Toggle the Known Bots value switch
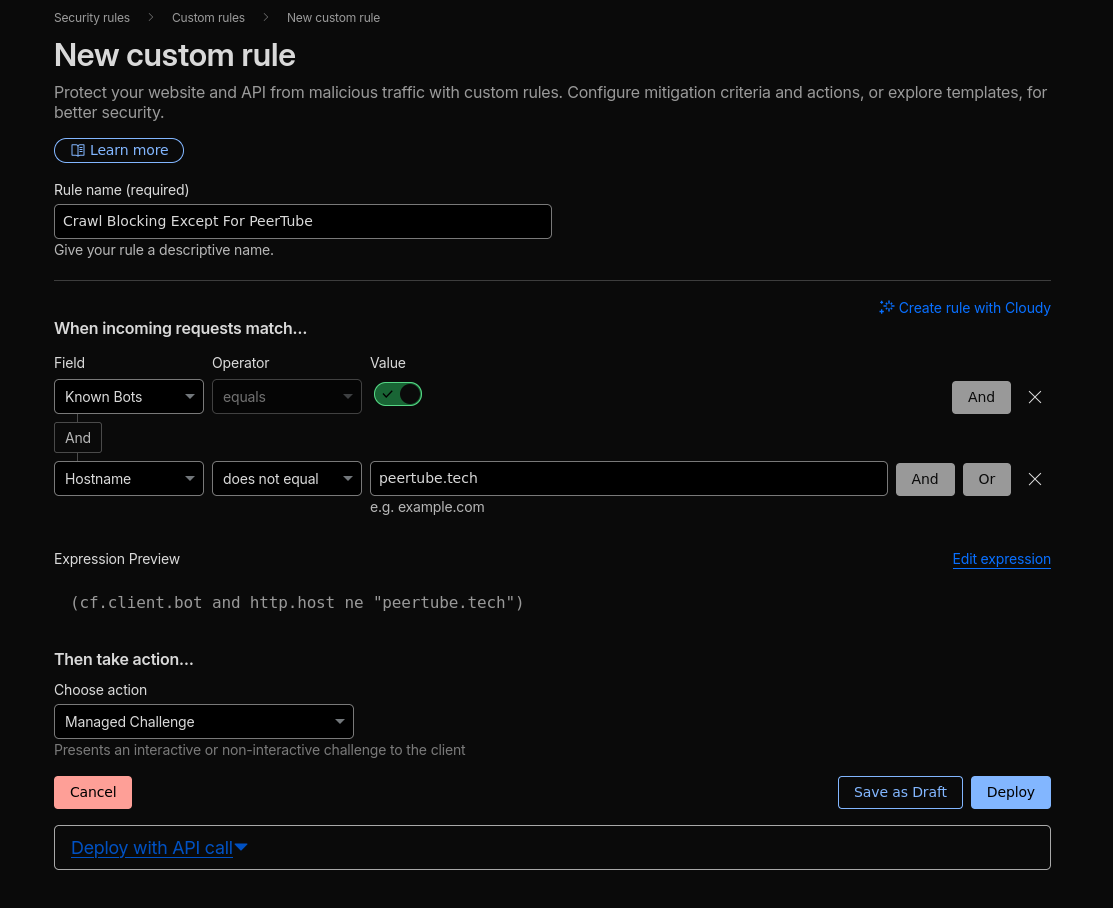The height and width of the screenshot is (908, 1113). pyautogui.click(x=398, y=394)
